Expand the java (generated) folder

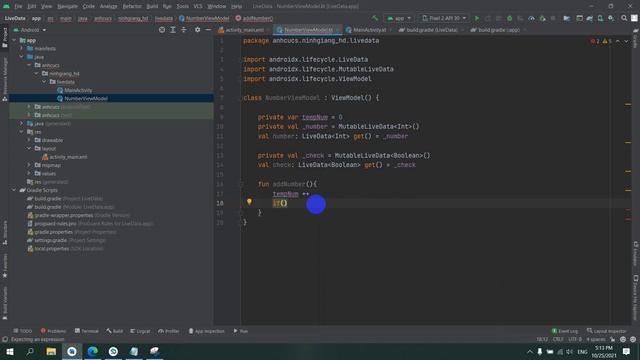pyautogui.click(x=22, y=123)
